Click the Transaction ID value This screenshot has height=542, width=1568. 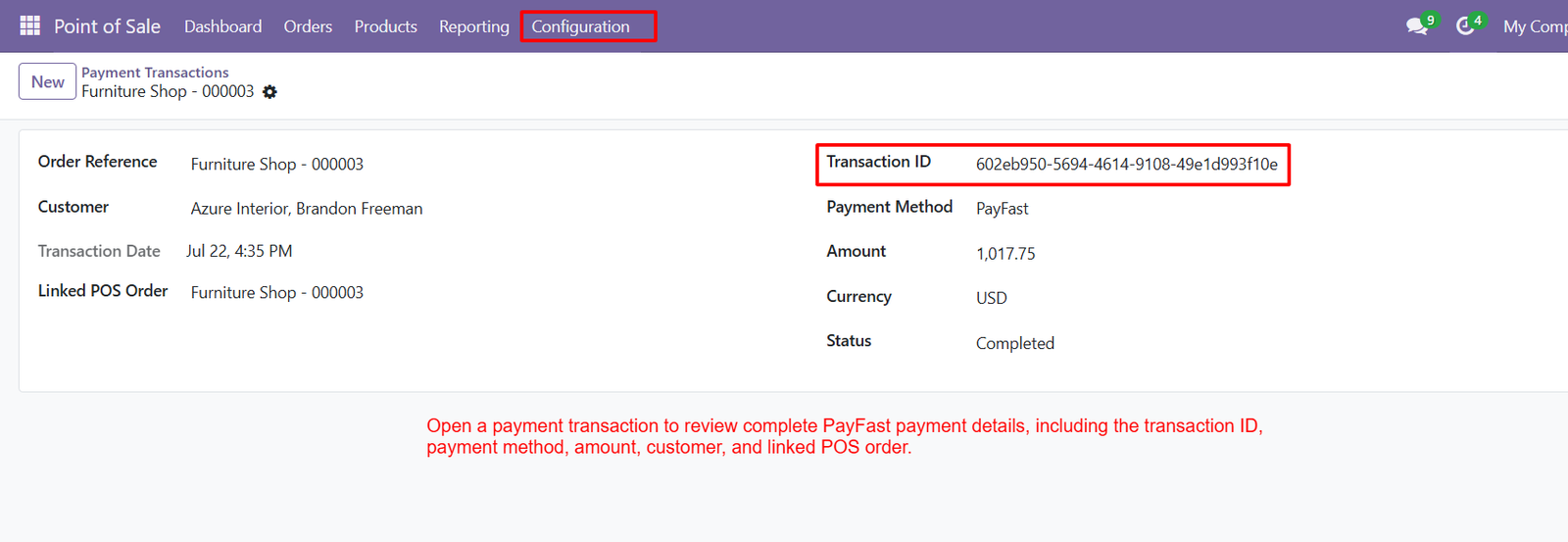[1127, 165]
